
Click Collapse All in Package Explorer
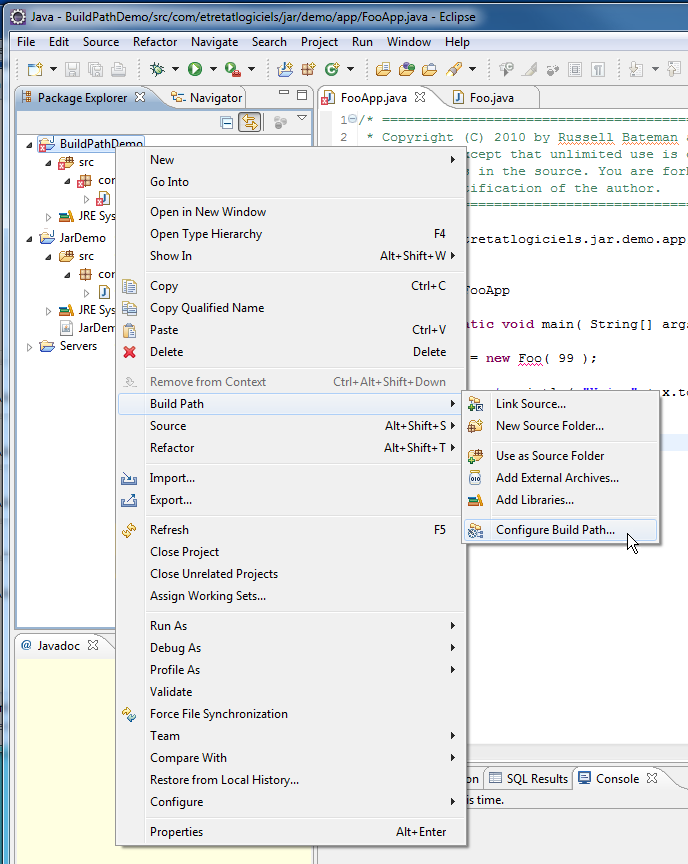[226, 122]
